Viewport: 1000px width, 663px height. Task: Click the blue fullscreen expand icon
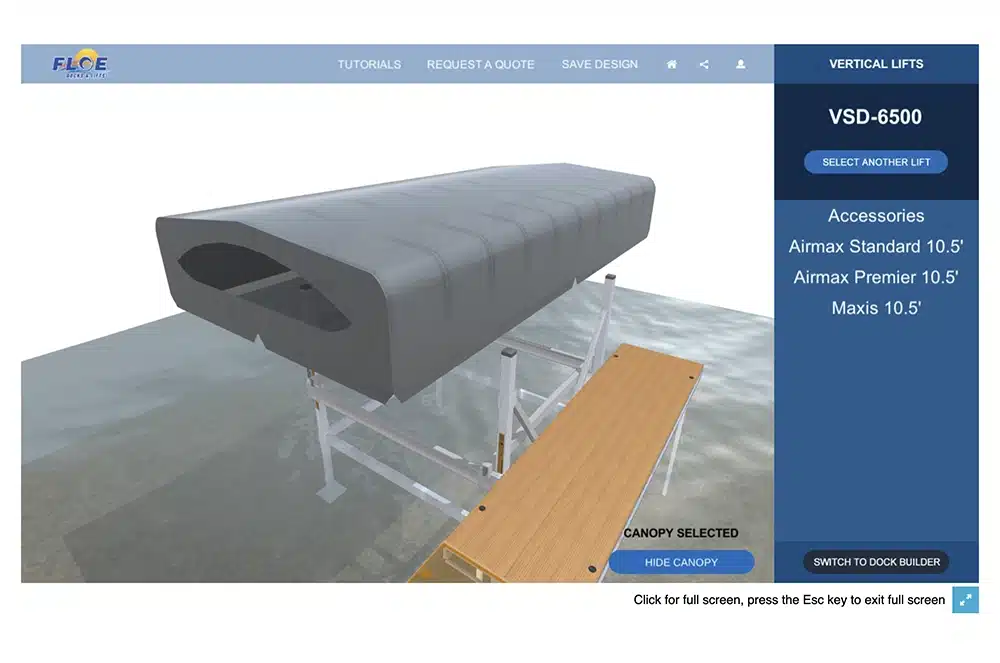965,600
